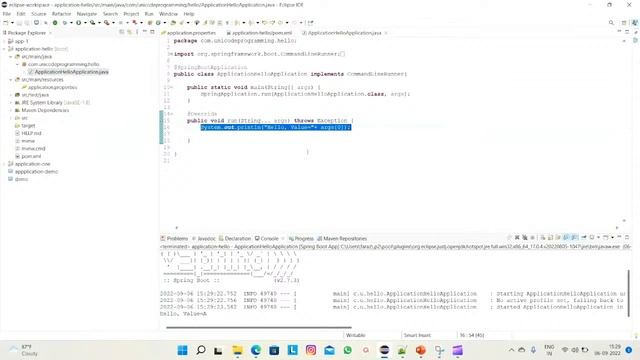Click the console horizontal scrollbar
640x360 pixels.
[259, 327]
